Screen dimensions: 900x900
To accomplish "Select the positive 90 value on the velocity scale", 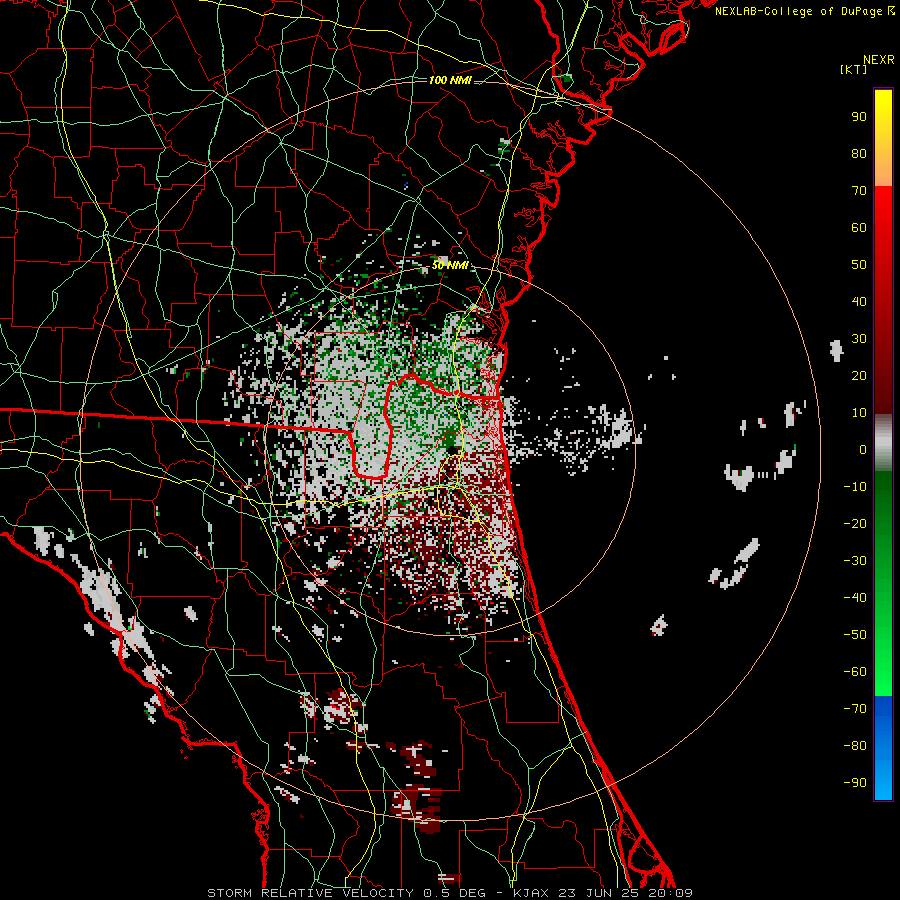I will click(859, 117).
